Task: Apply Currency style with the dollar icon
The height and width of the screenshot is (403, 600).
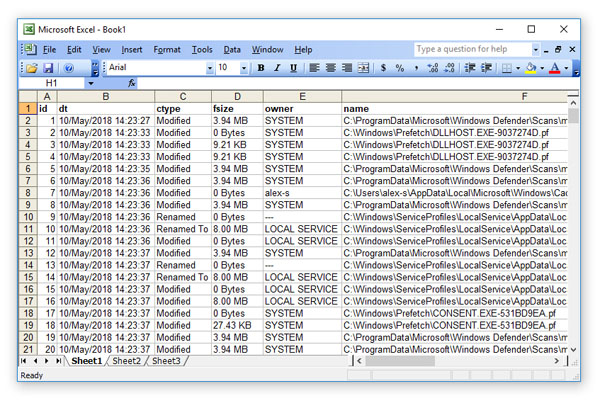Action: click(383, 68)
